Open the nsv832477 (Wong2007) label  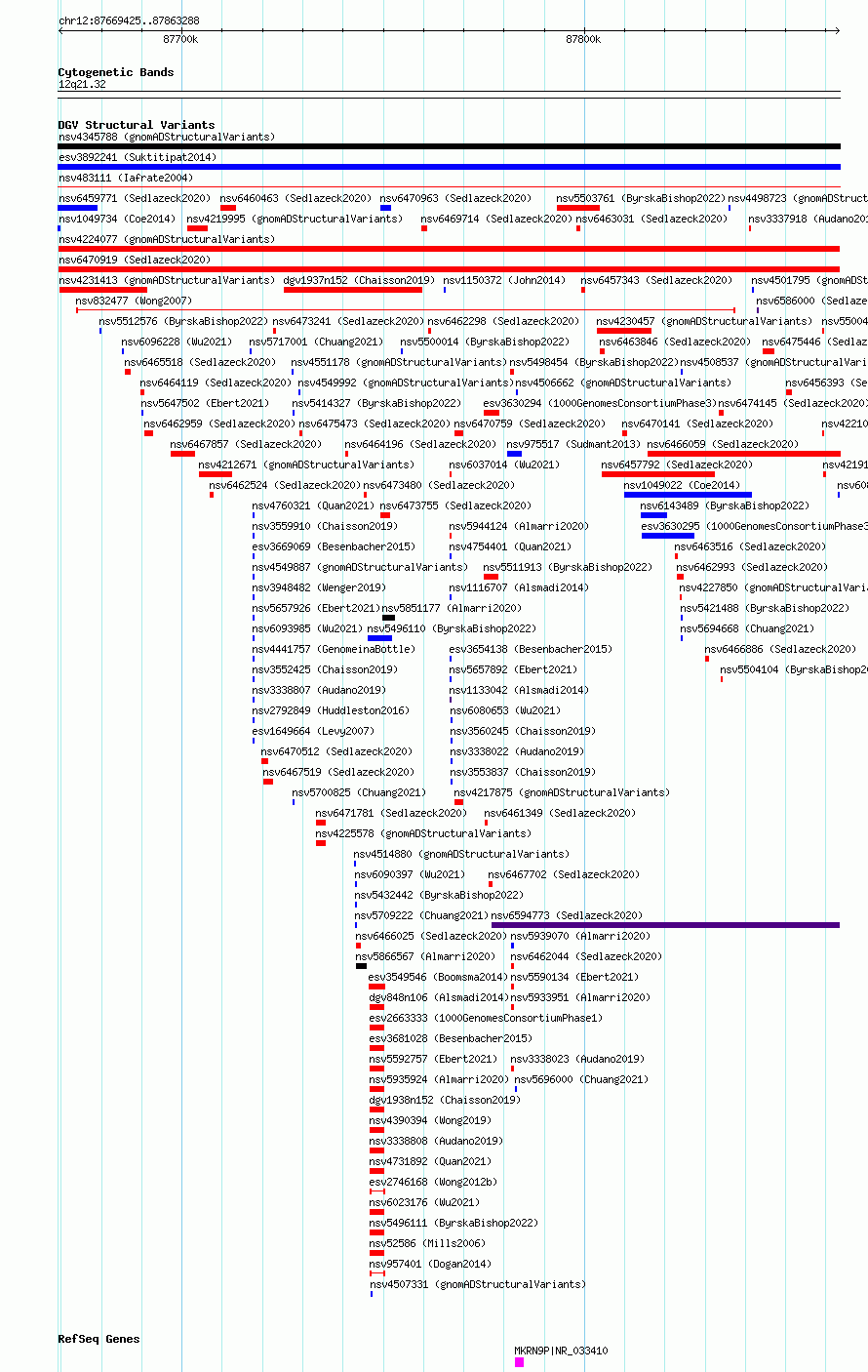[x=135, y=301]
